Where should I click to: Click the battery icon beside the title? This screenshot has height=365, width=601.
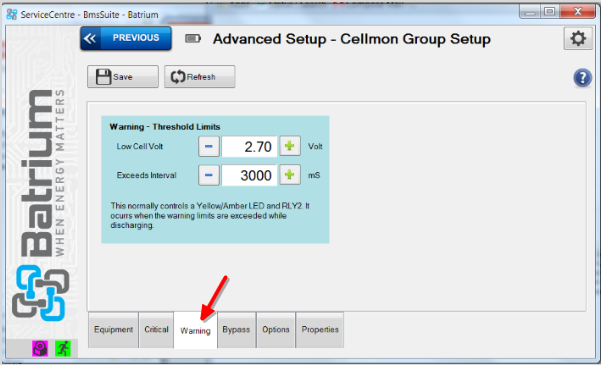[x=193, y=38]
